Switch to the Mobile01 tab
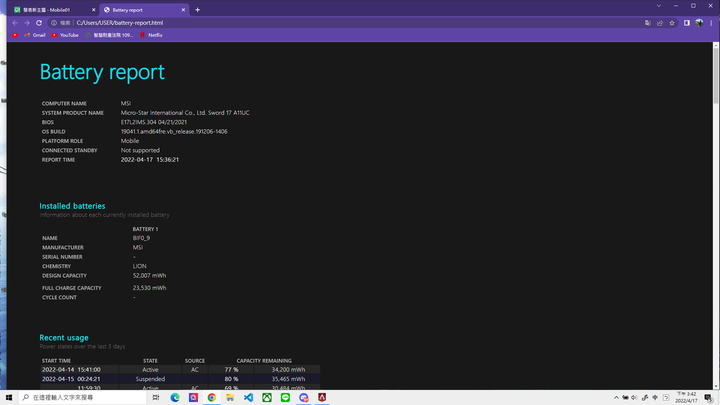 pos(51,10)
